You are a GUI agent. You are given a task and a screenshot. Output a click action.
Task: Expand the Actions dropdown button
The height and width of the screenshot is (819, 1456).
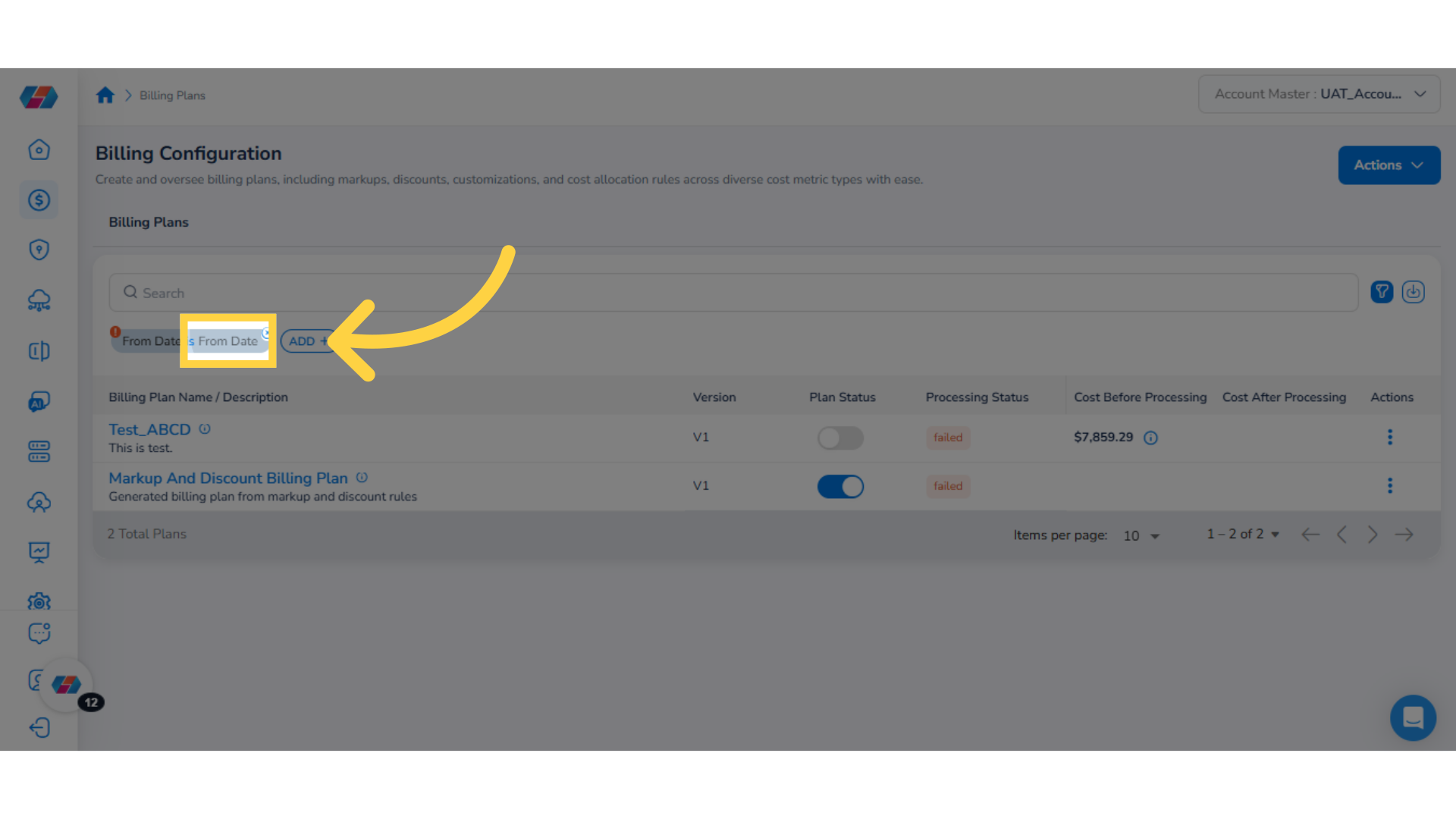click(1389, 165)
